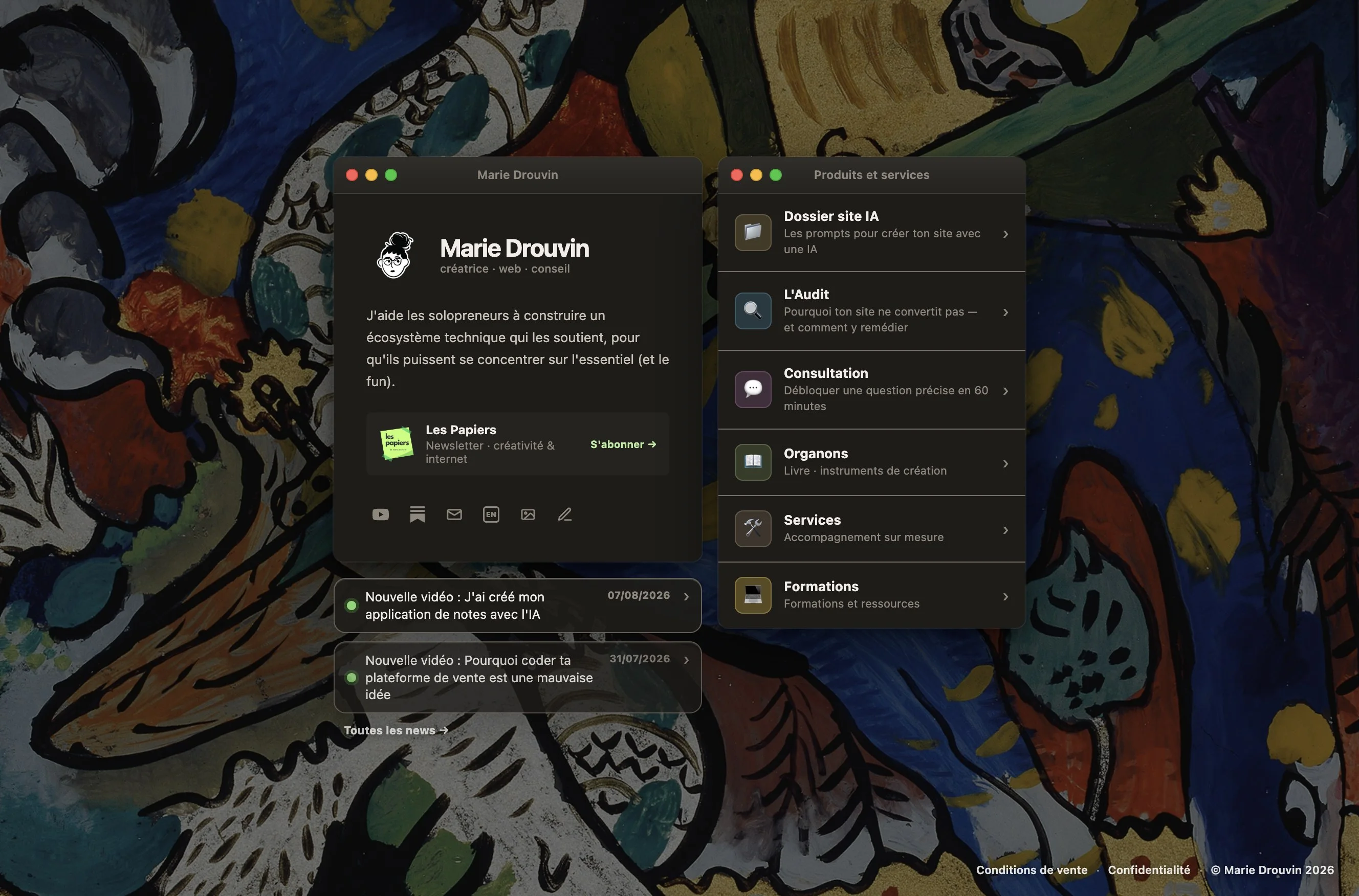Click green dot beside plateforme de vente news
This screenshot has height=896, width=1359.
point(352,677)
